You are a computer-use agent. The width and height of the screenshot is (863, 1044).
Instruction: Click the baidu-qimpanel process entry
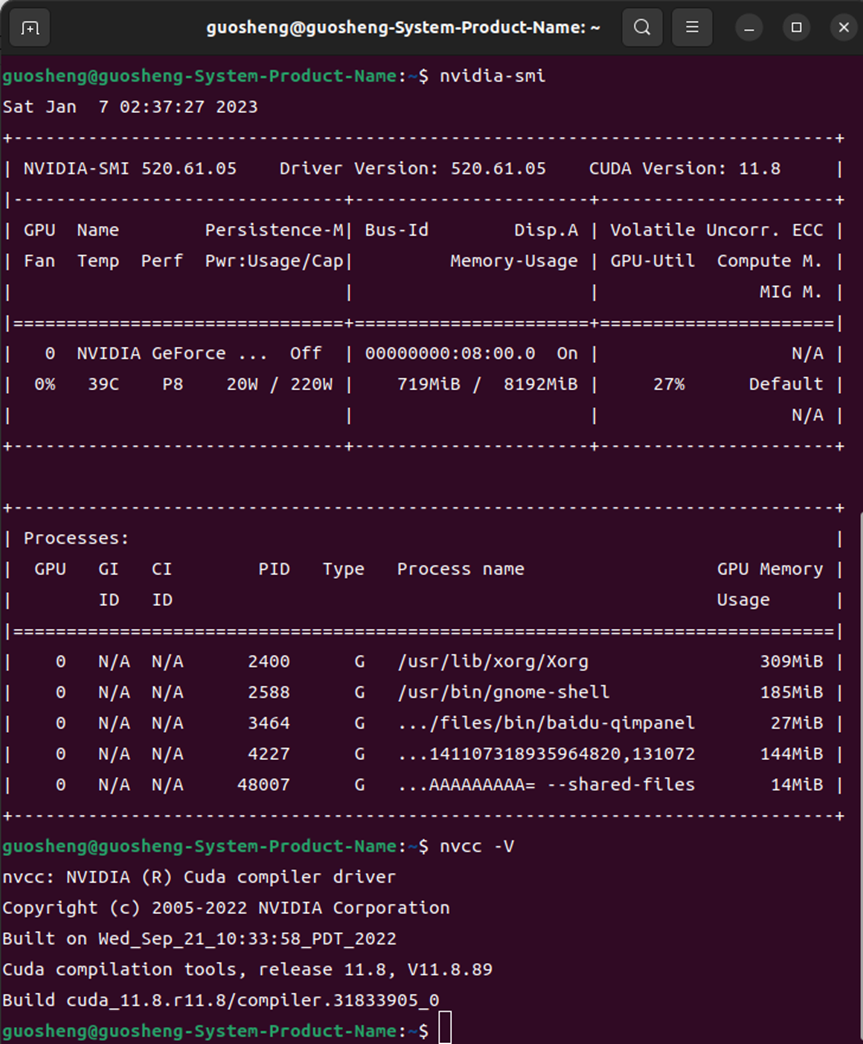[x=546, y=723]
